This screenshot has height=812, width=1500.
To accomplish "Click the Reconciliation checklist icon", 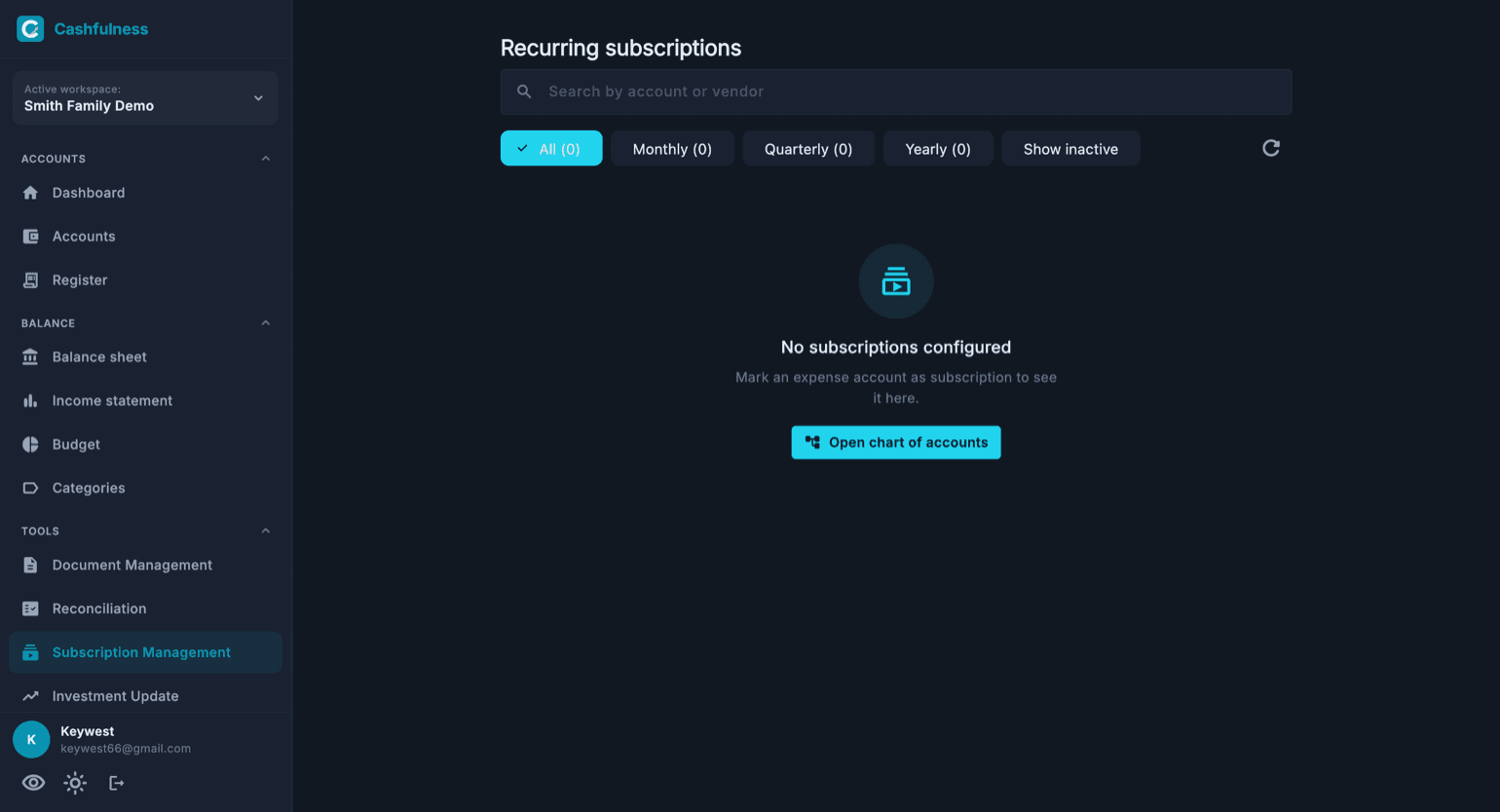I will pyautogui.click(x=30, y=609).
